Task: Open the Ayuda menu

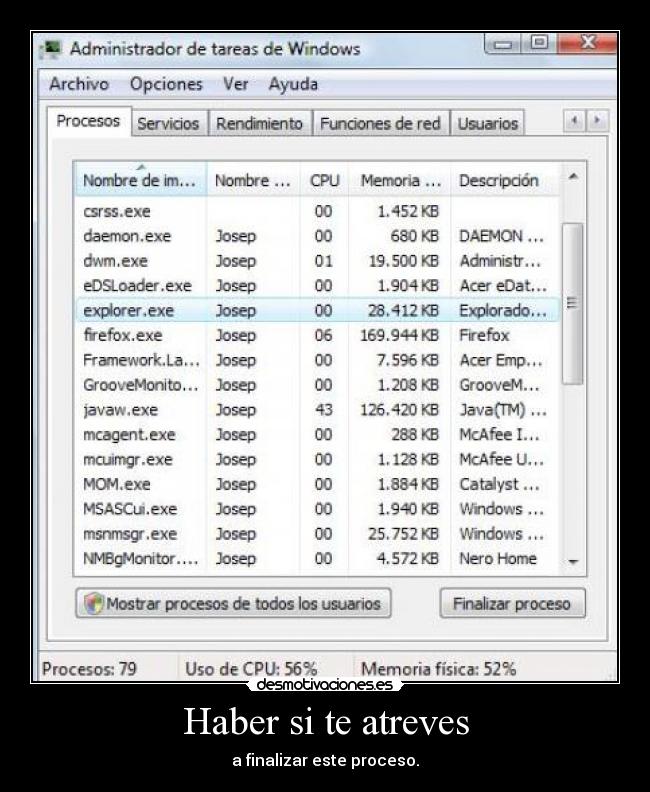Action: click(x=293, y=84)
